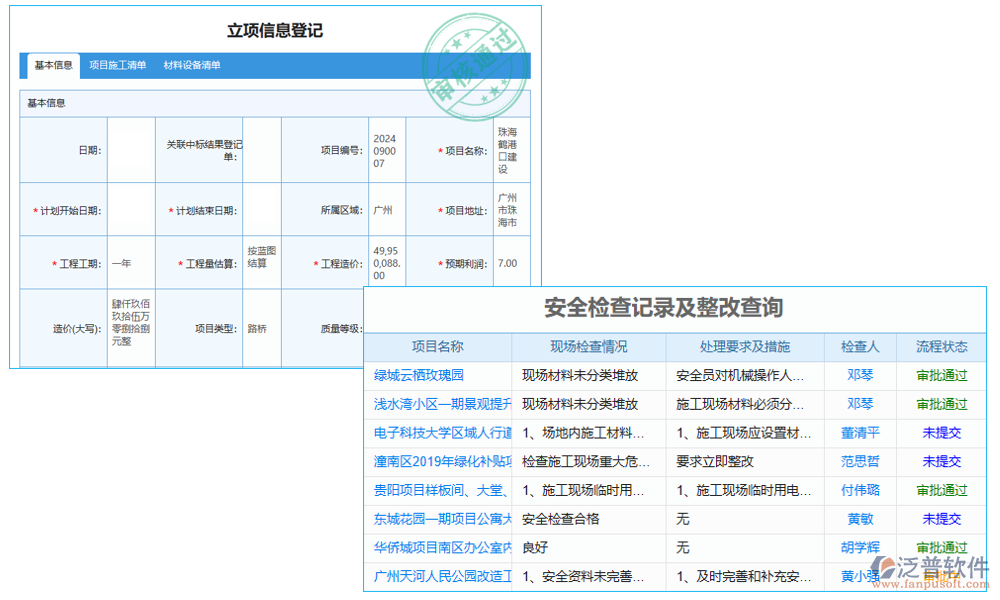Click the 项目名称 column header
The width and height of the screenshot is (1000, 600).
click(440, 347)
